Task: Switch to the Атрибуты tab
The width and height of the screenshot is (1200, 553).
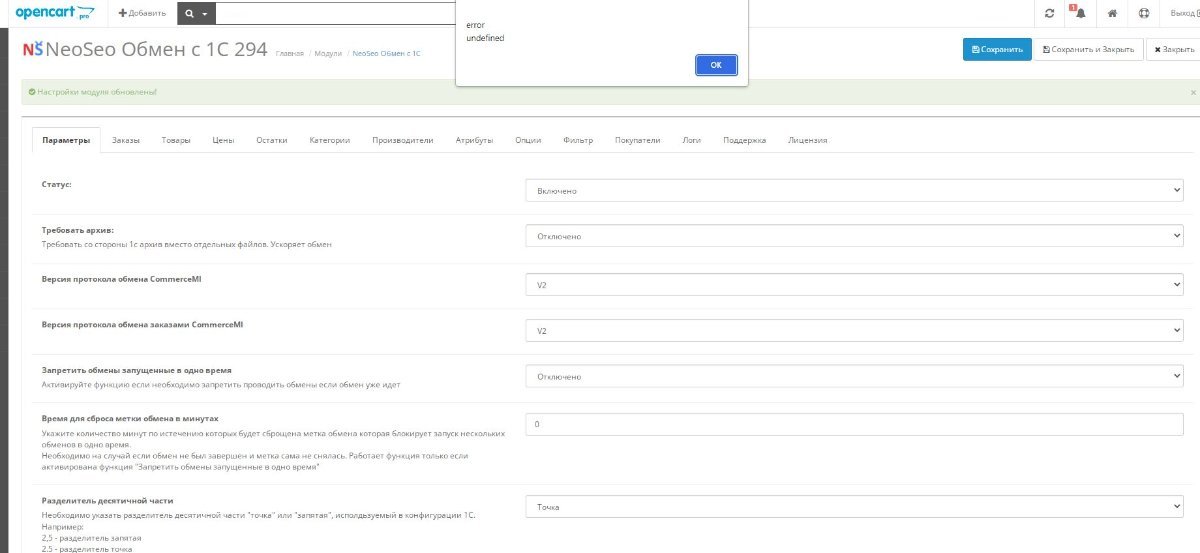Action: pos(474,140)
